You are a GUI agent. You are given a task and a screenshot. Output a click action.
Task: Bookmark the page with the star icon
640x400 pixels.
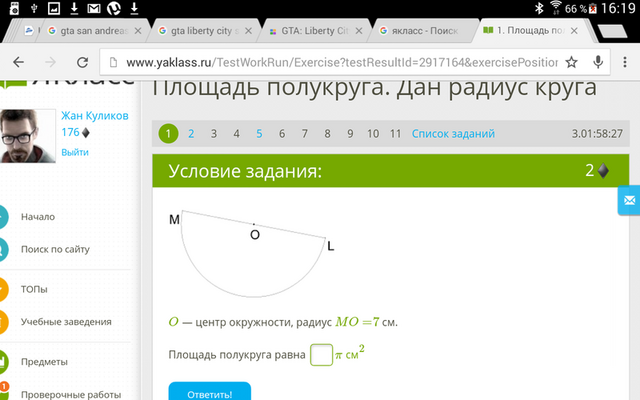click(571, 62)
